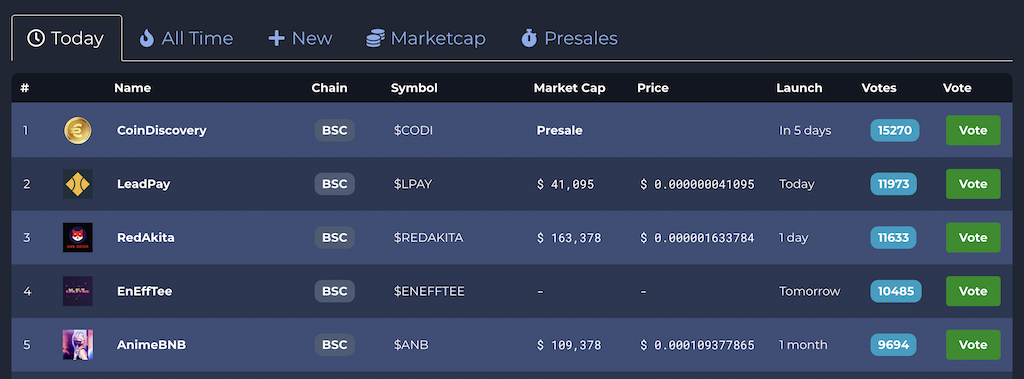Vote for AnimeBNB token
The image size is (1024, 379).
(x=973, y=345)
